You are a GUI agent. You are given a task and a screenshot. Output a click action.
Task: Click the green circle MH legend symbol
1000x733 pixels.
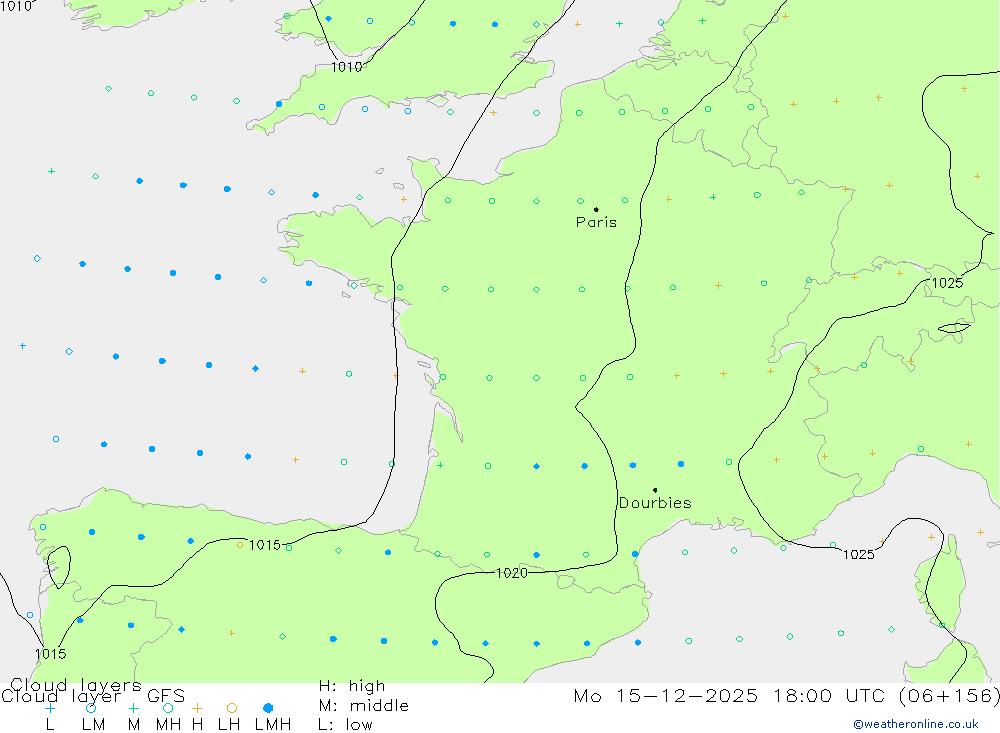tap(168, 708)
